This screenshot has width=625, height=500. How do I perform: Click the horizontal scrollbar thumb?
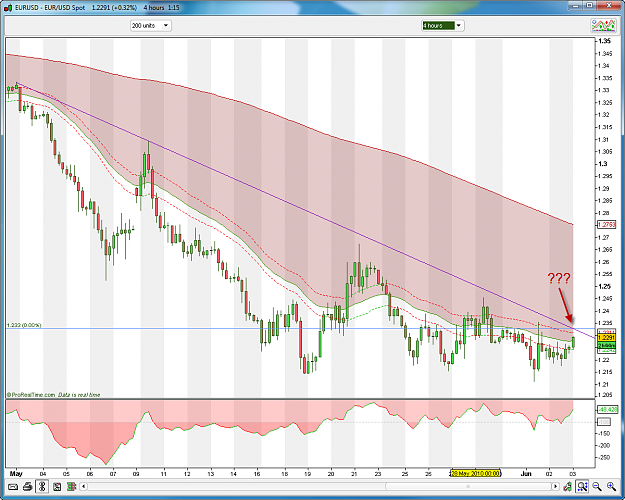[468, 486]
